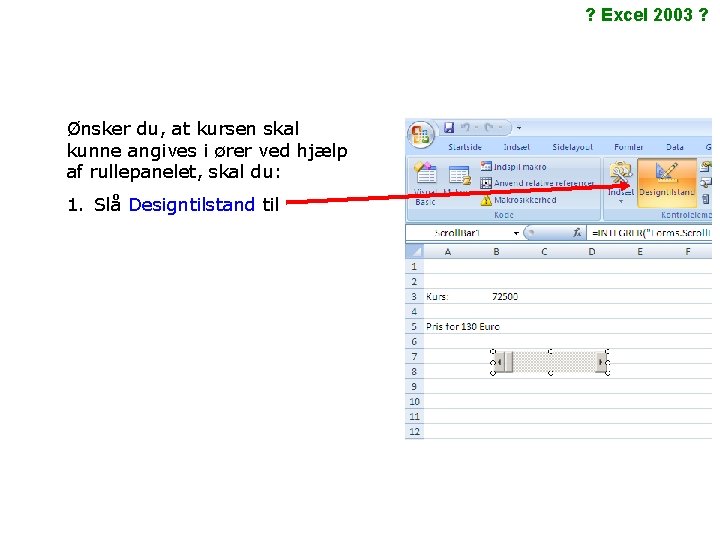Click the scrollbar control's dotted track
This screenshot has width=720, height=540.
coord(554,362)
